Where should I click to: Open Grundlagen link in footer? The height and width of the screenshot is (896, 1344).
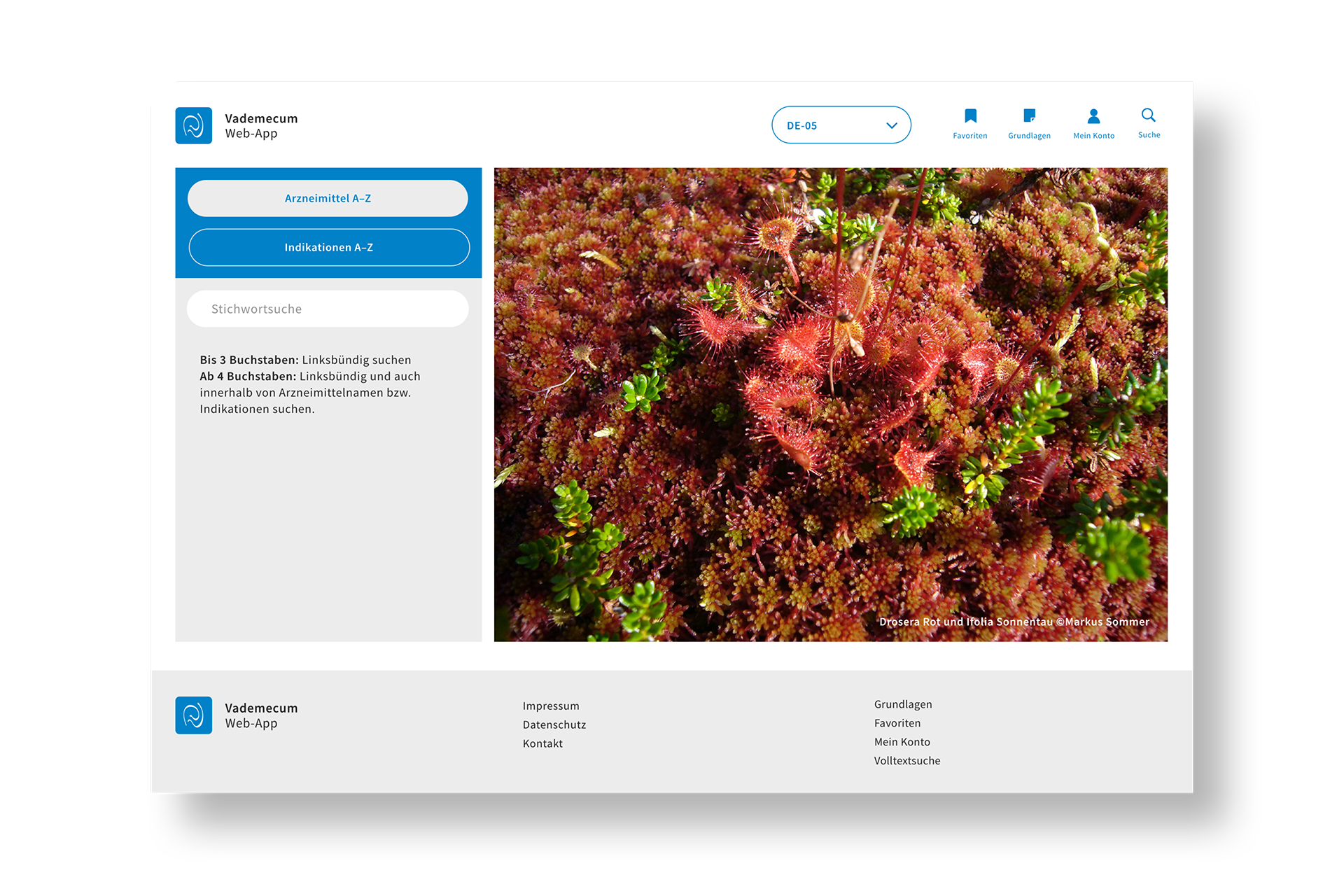tap(903, 705)
